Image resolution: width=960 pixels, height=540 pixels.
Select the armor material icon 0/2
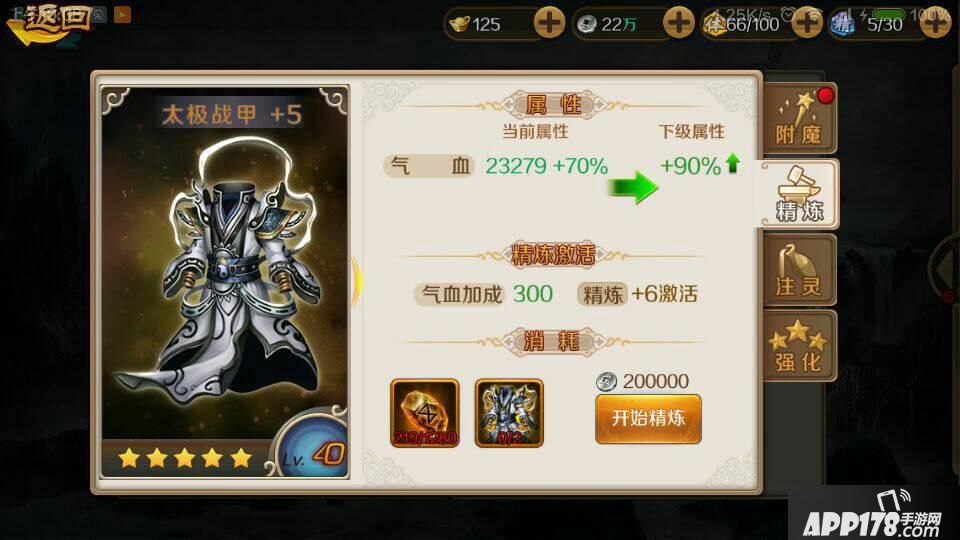coord(509,413)
